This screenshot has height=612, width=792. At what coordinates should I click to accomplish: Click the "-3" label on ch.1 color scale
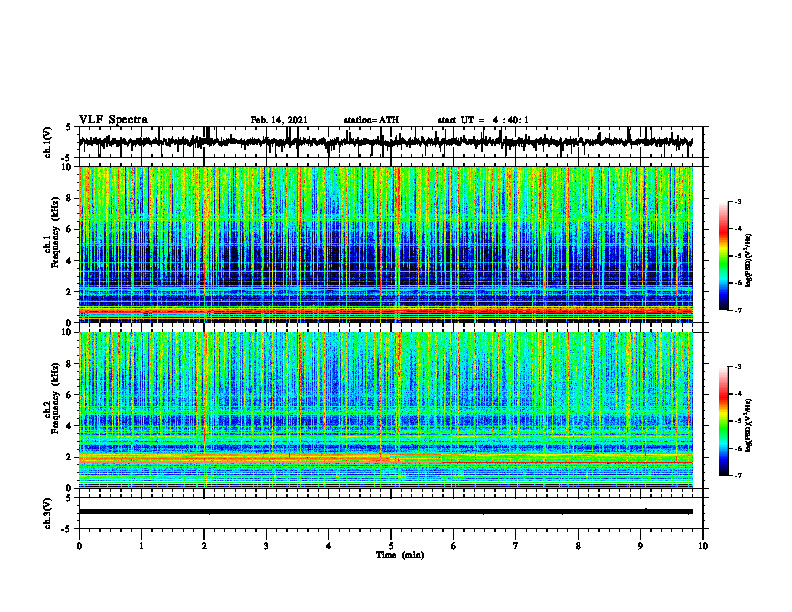(x=738, y=201)
